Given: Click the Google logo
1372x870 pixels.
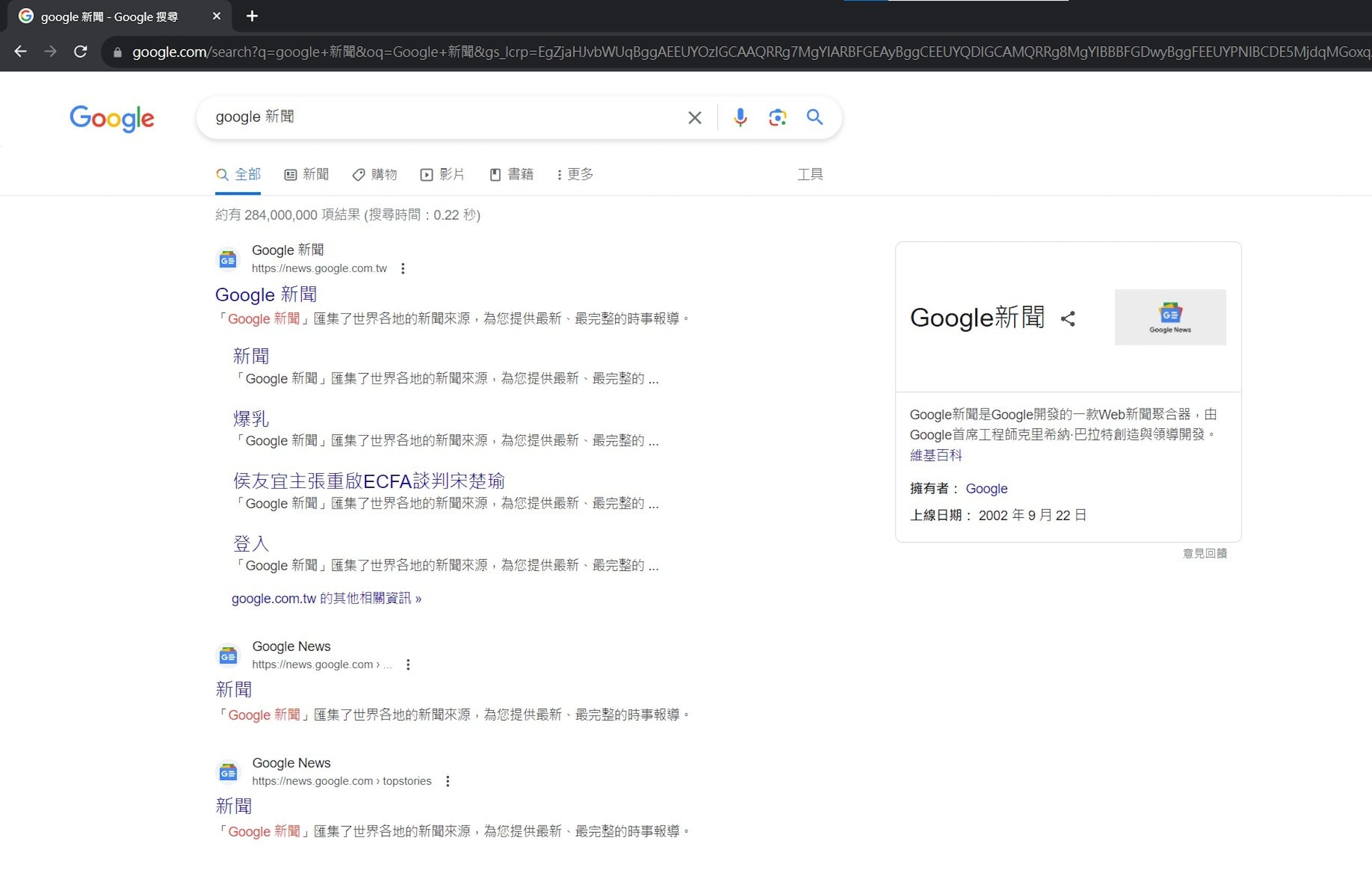Looking at the screenshot, I should 111,118.
